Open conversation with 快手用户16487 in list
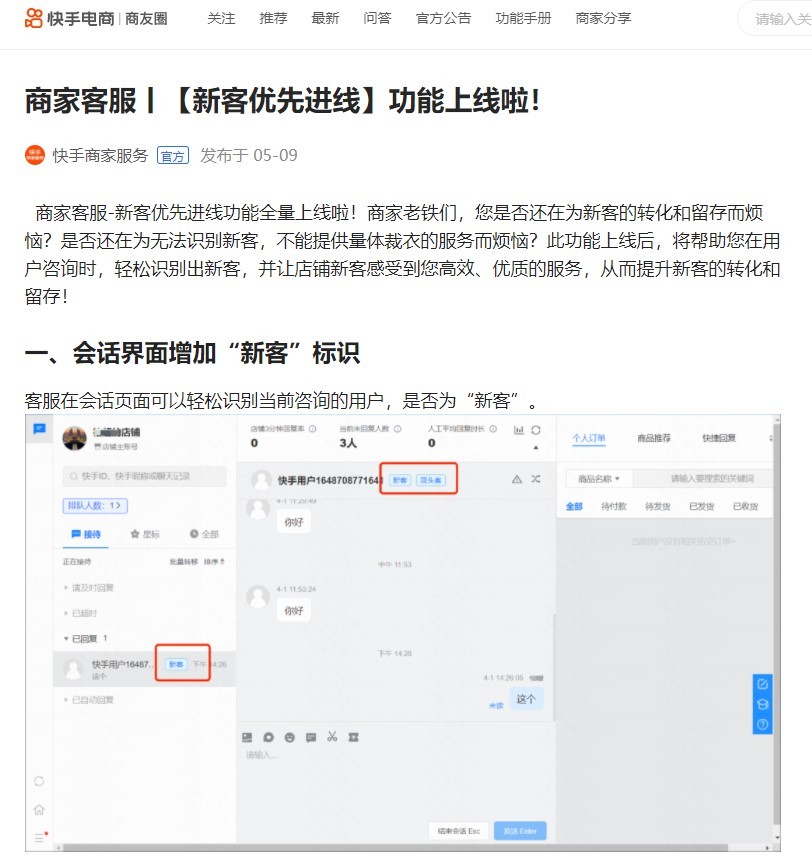The image size is (812, 857). pyautogui.click(x=145, y=669)
